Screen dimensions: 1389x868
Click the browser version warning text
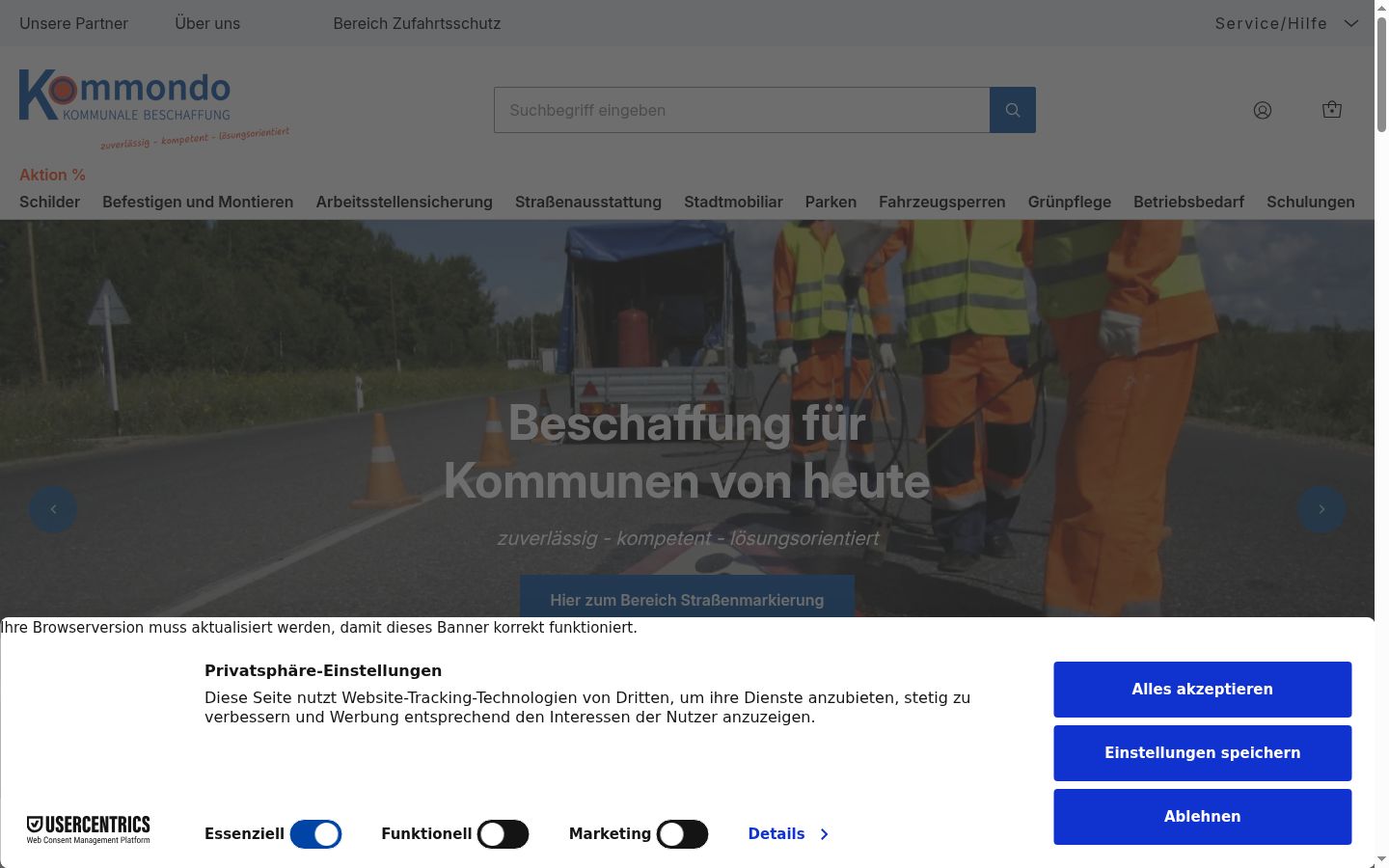(x=318, y=628)
